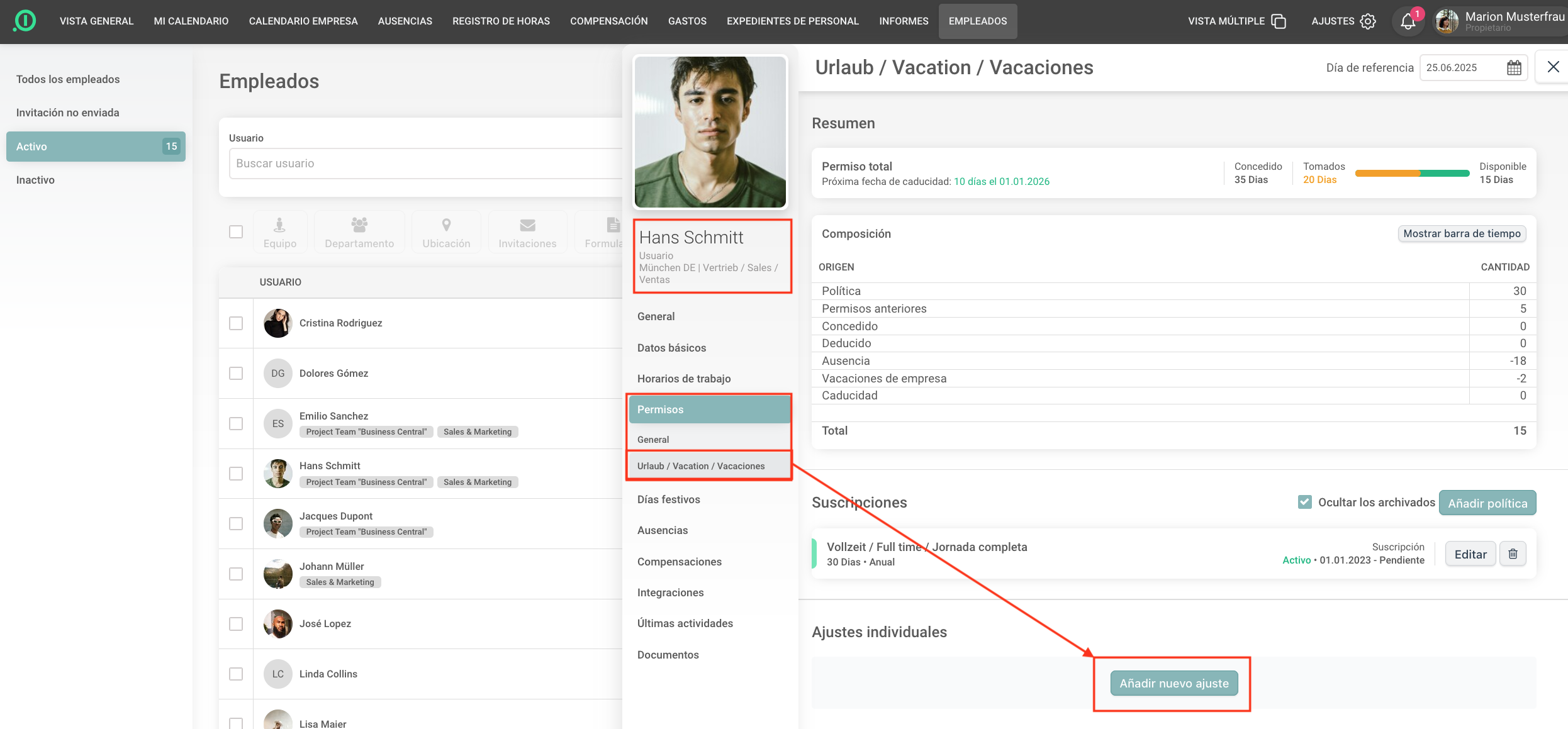This screenshot has height=729, width=1568.
Task: Click the green app logo icon
Action: 25,21
